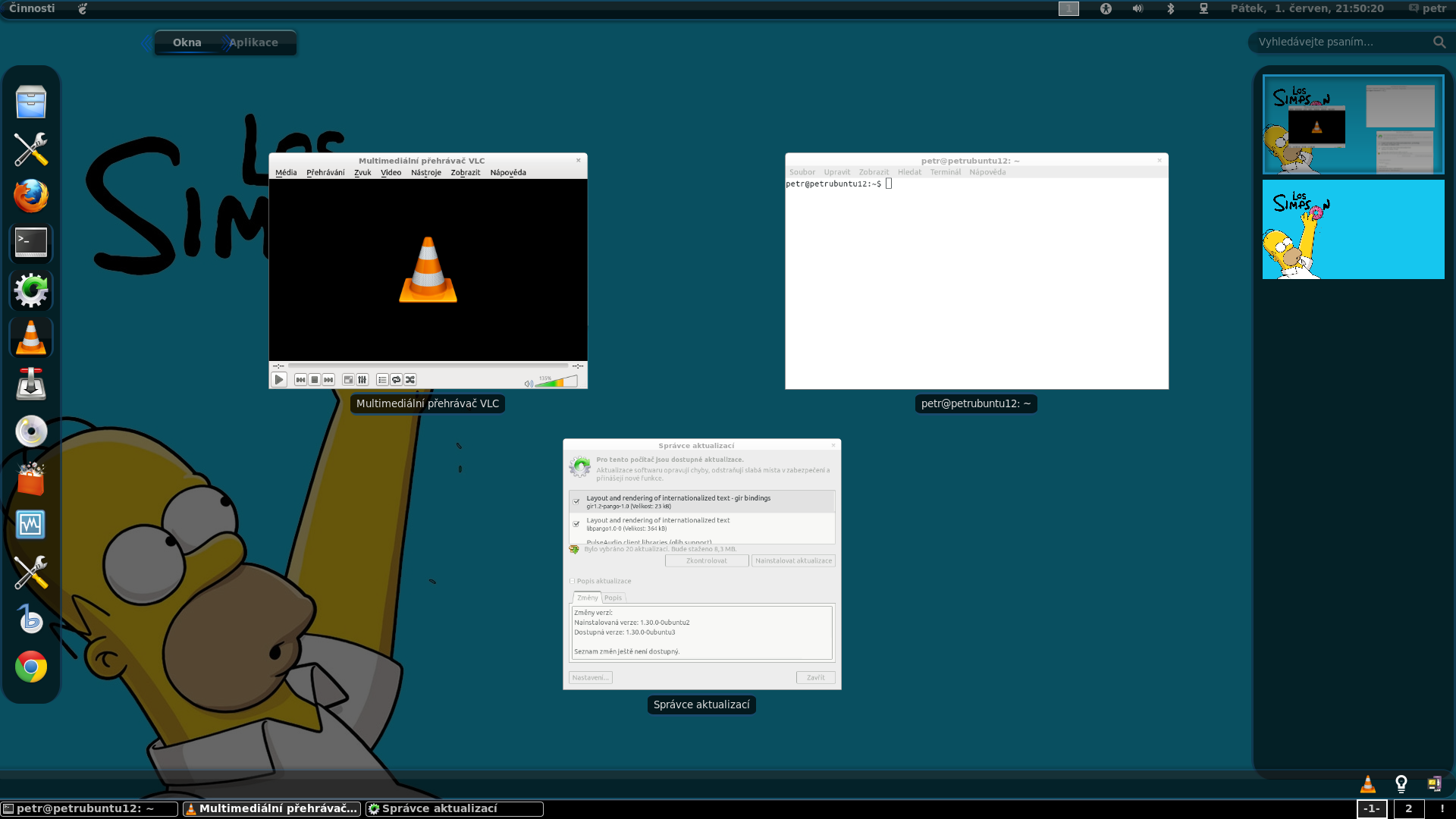Click VLC next track button
This screenshot has height=819, width=1456.
[328, 380]
